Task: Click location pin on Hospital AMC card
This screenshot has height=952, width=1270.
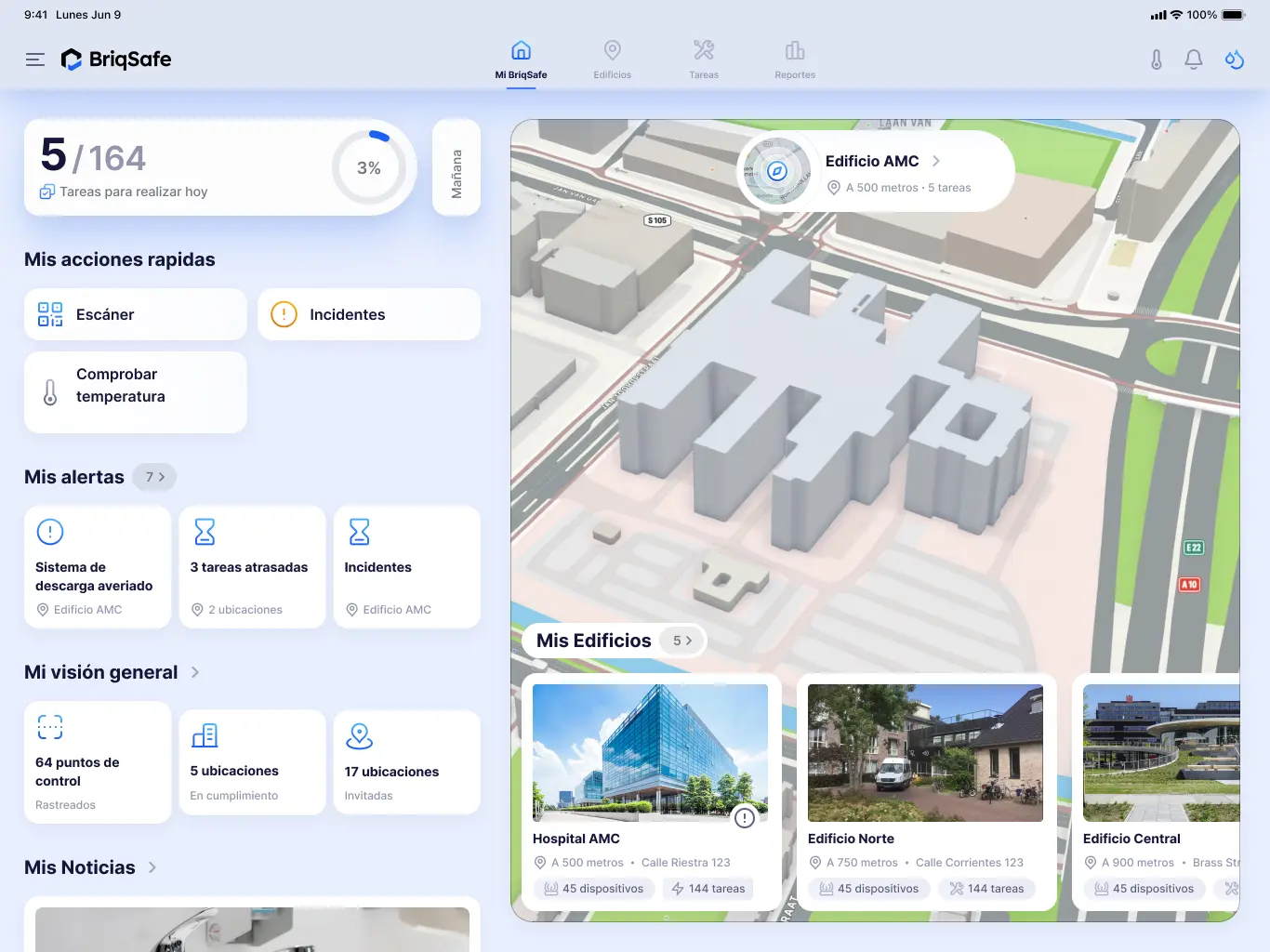Action: click(x=540, y=863)
